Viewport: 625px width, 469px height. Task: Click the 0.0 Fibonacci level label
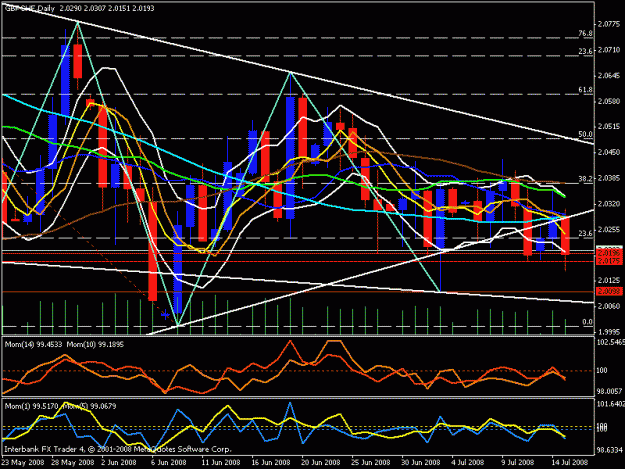click(x=587, y=322)
